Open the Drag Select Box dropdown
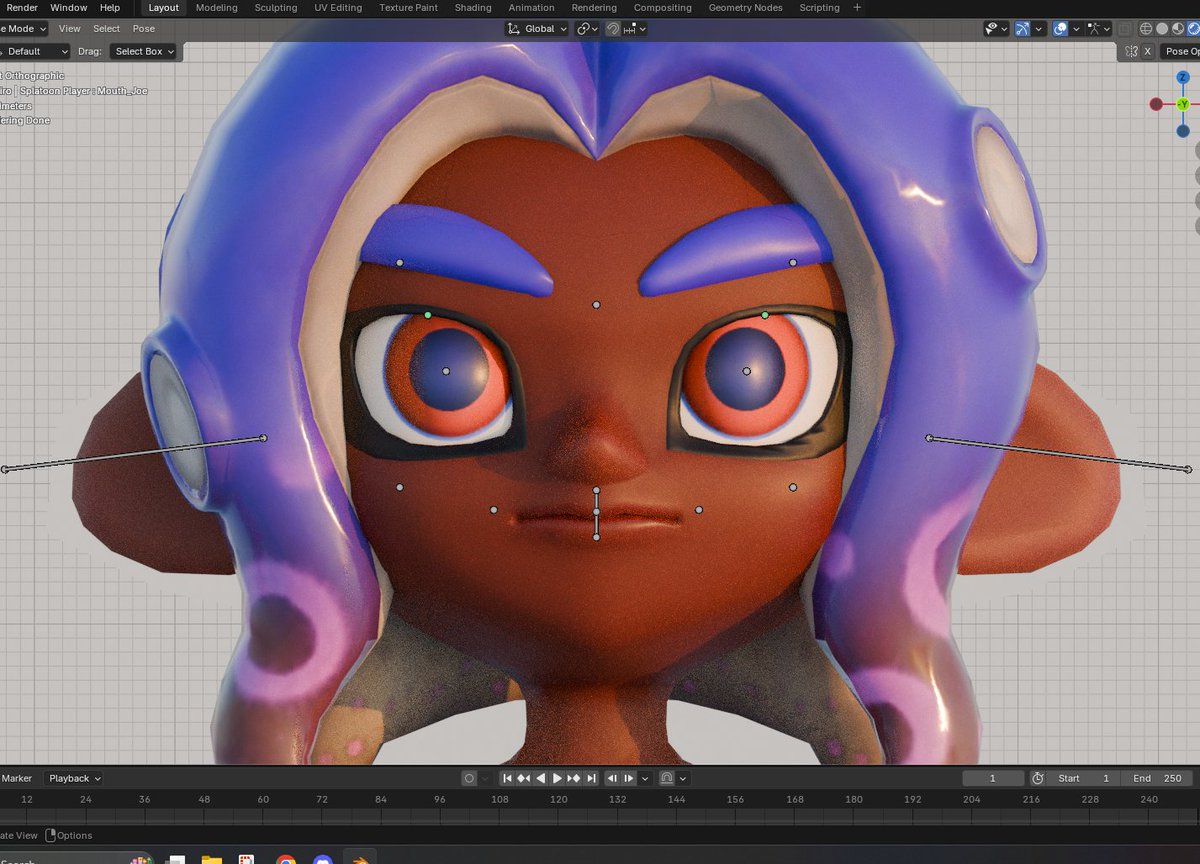This screenshot has height=864, width=1200. (x=143, y=51)
